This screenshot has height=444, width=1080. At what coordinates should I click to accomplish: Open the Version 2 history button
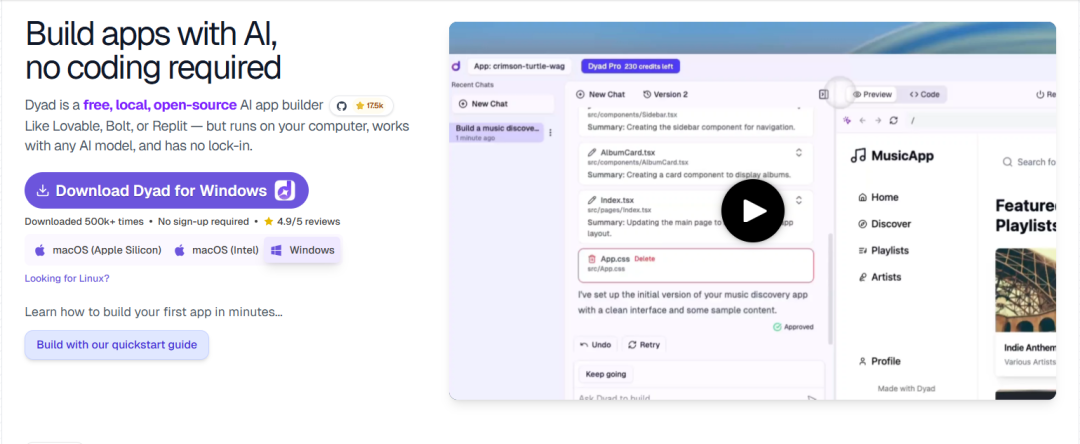point(665,94)
